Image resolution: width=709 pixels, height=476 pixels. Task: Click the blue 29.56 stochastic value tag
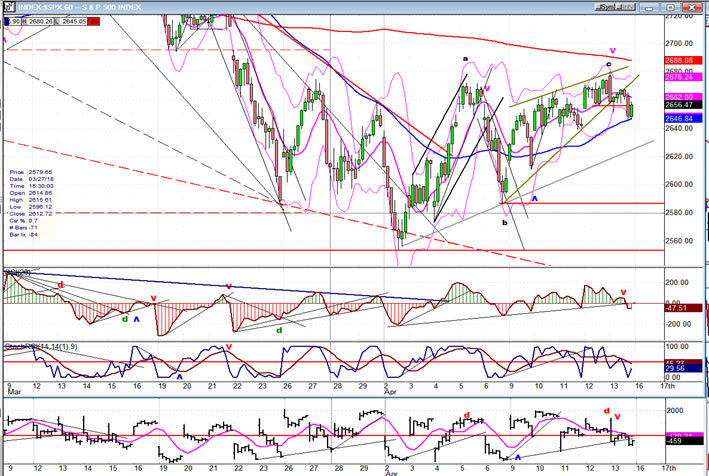pos(684,368)
